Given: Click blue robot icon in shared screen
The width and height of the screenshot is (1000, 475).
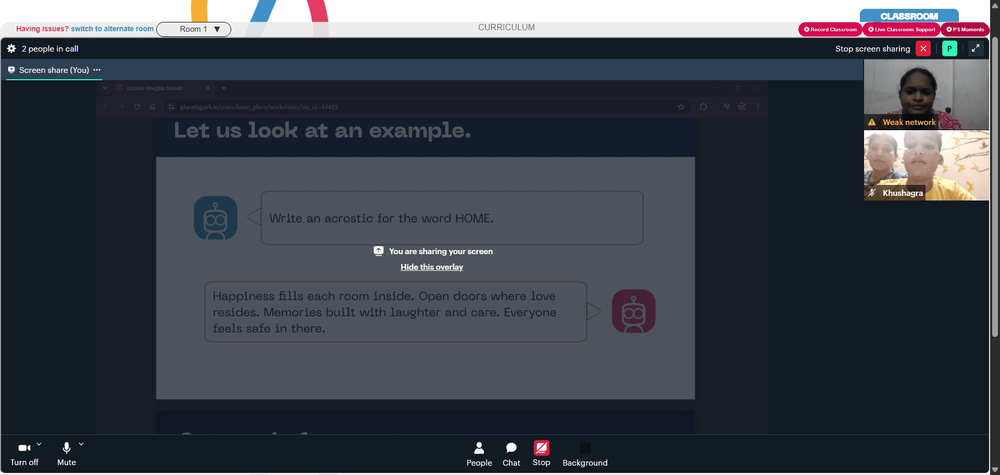Looking at the screenshot, I should pos(216,218).
